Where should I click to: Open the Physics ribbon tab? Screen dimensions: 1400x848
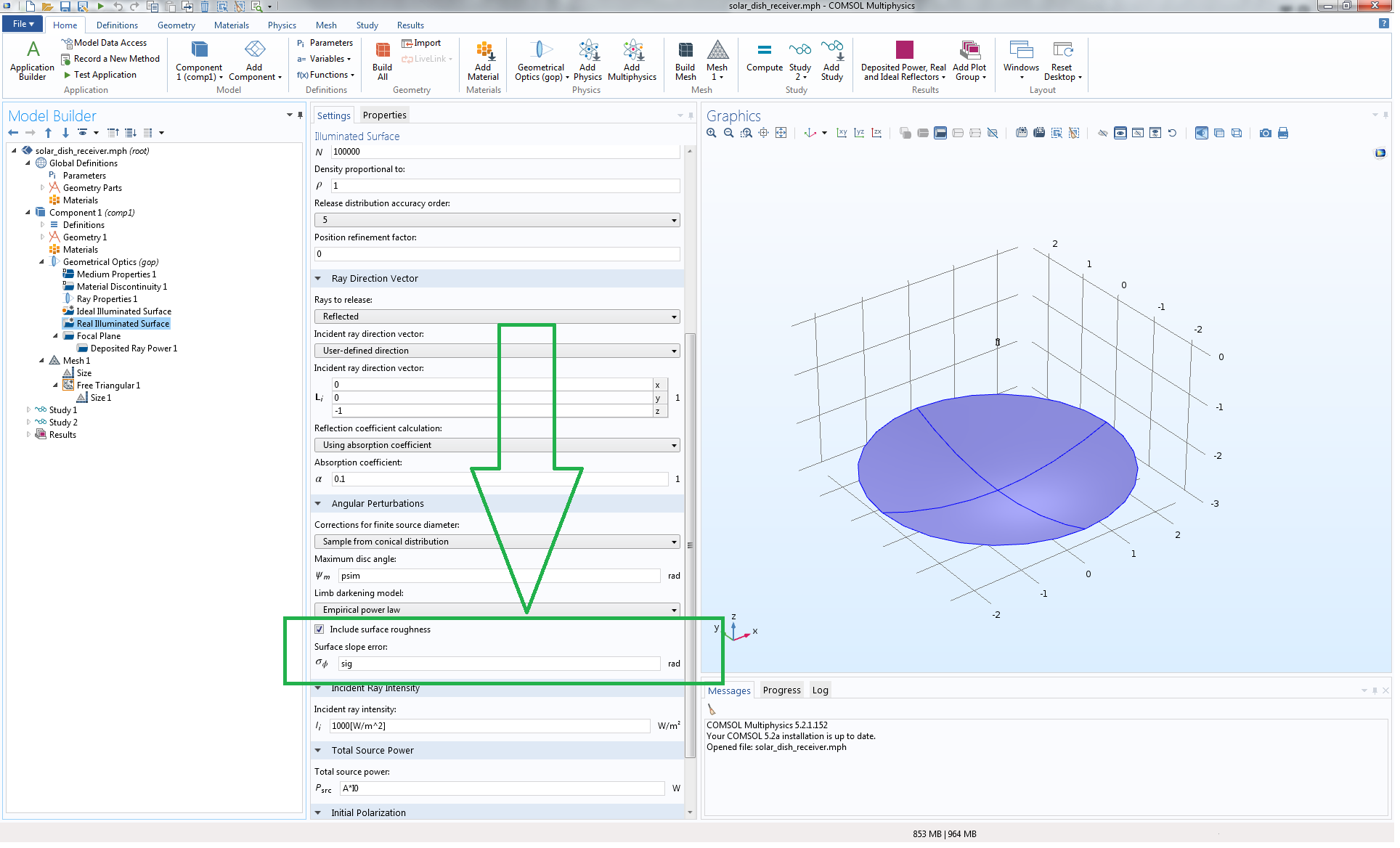tap(282, 25)
